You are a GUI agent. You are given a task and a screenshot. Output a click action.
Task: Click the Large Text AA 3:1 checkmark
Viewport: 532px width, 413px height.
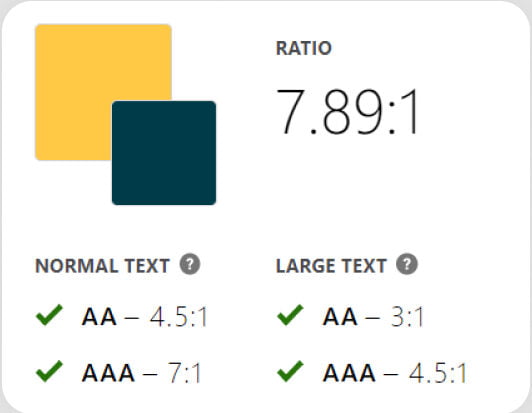pyautogui.click(x=290, y=315)
